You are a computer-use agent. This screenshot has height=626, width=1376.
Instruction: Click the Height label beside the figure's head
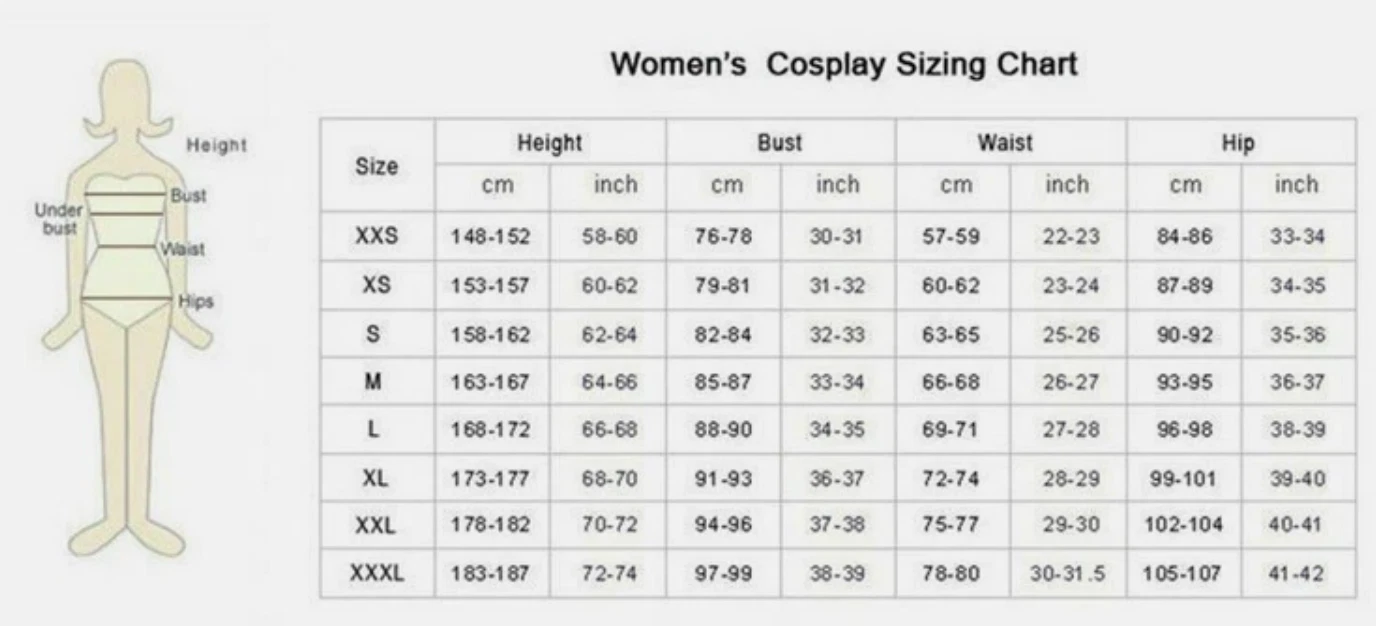[216, 146]
